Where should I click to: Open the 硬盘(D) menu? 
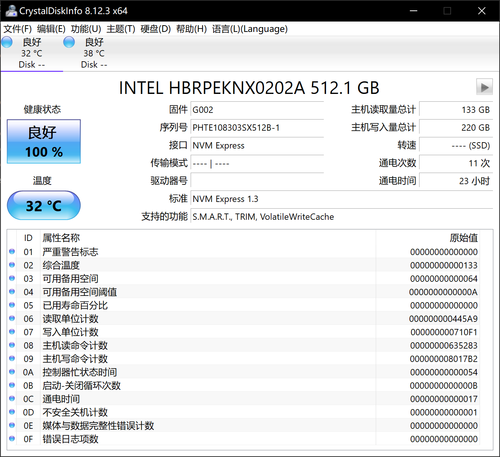155,29
